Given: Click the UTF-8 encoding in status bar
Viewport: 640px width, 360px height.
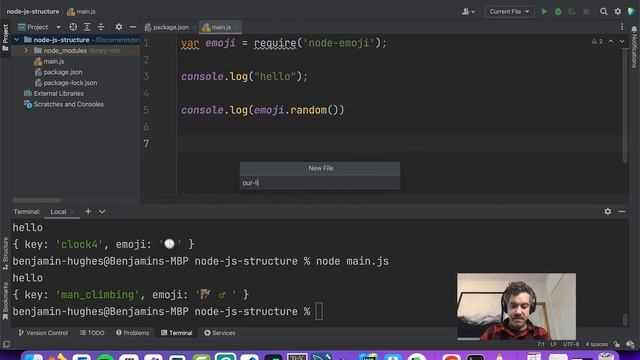Looking at the screenshot, I should click(571, 344).
